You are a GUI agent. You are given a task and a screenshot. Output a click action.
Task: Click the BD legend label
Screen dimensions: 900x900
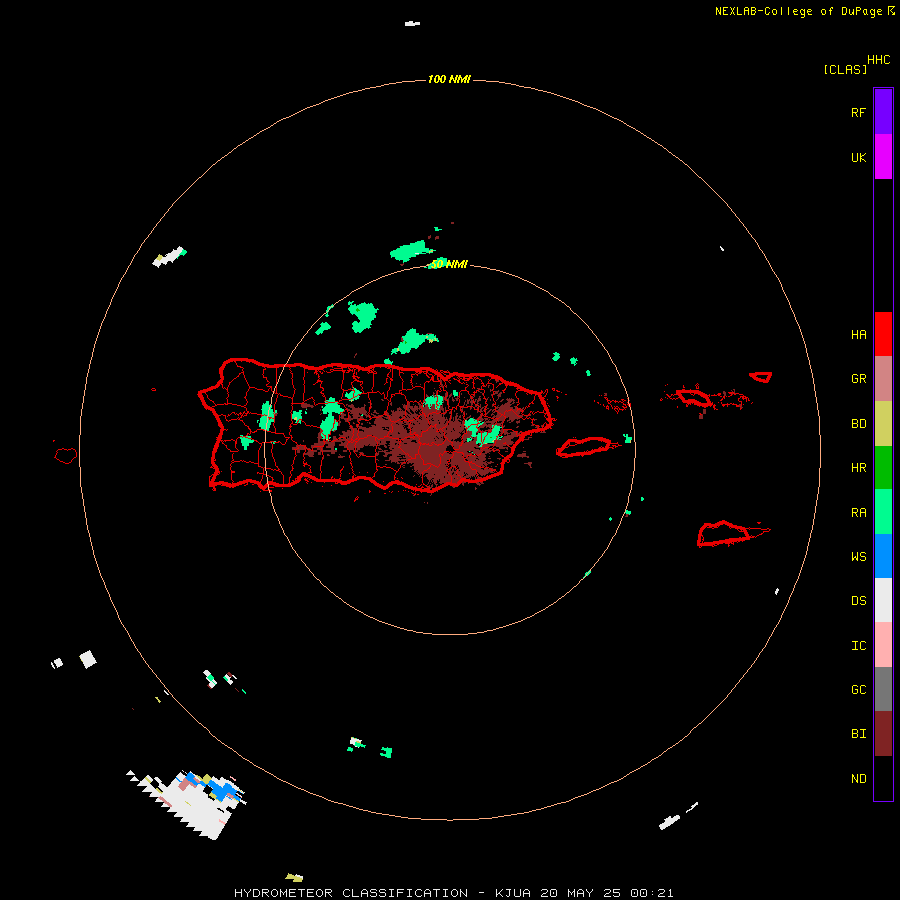pos(858,424)
